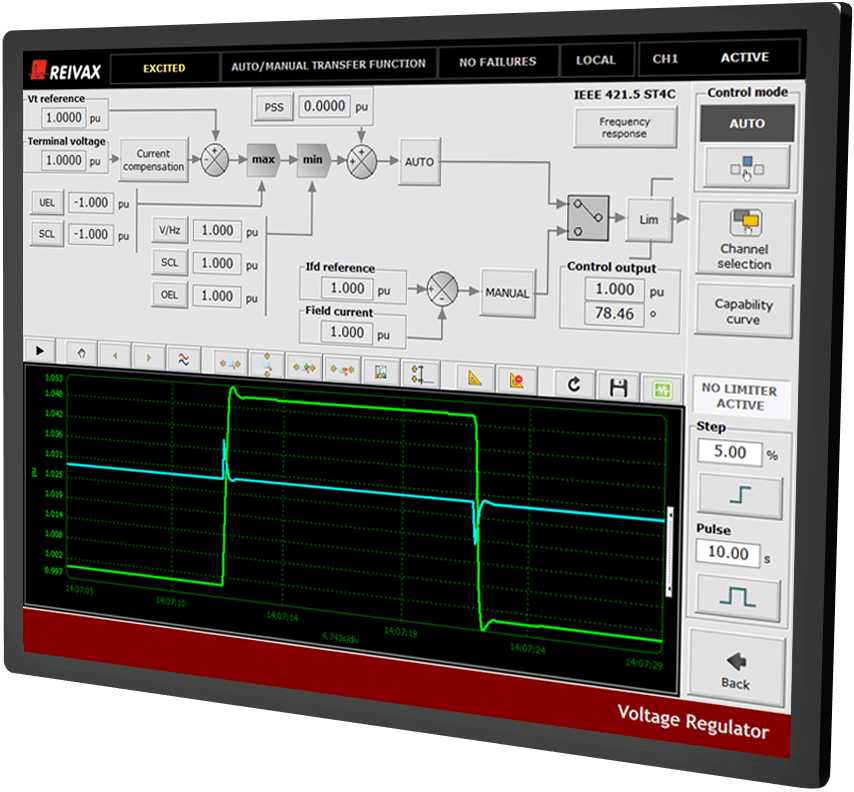Image resolution: width=854 pixels, height=792 pixels.
Task: Click the vertical zoom magnifier icon
Action: (x=267, y=365)
